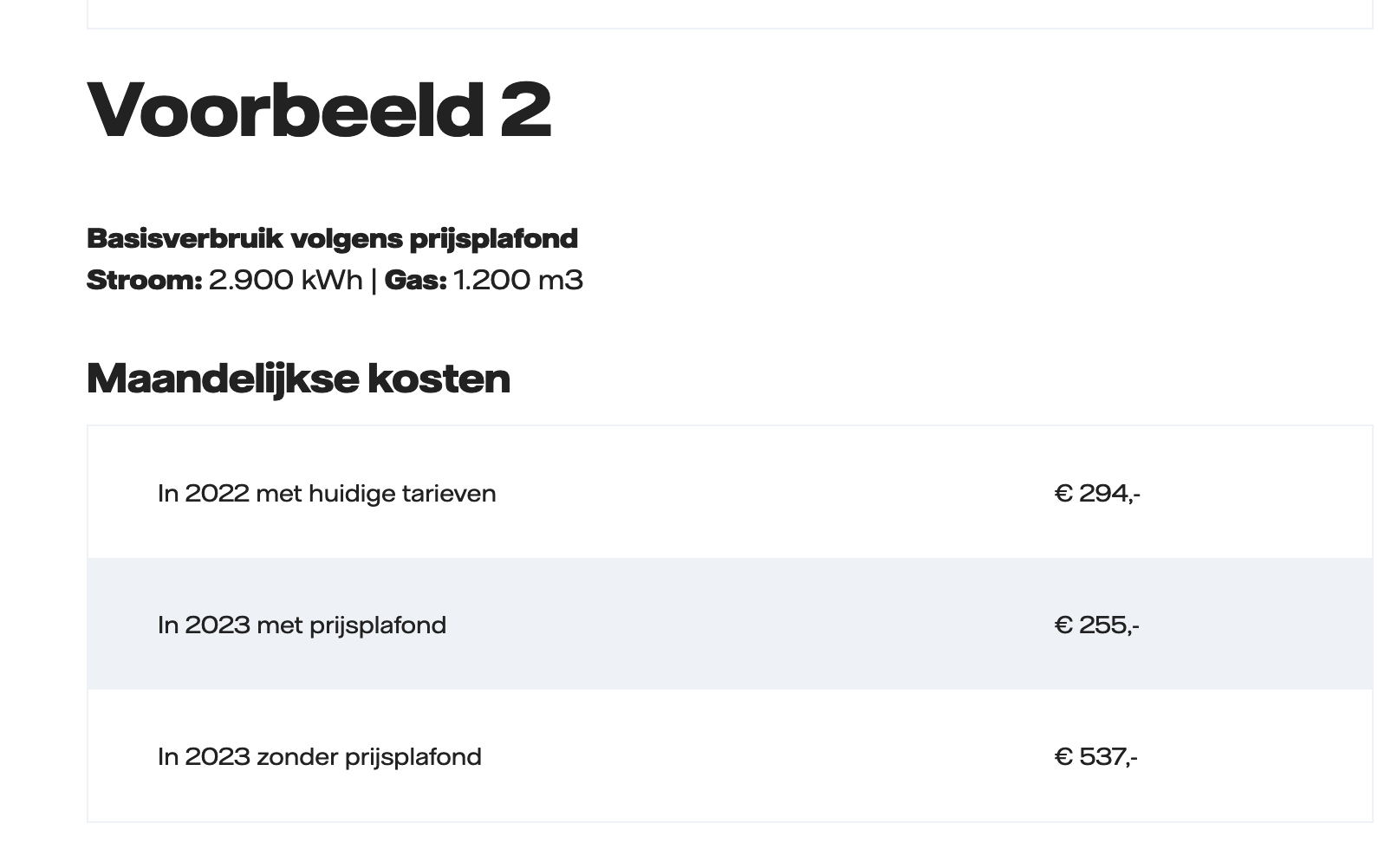Screen dimensions: 1378x868
Task: Select the 2.900 kWh value
Action: point(285,281)
